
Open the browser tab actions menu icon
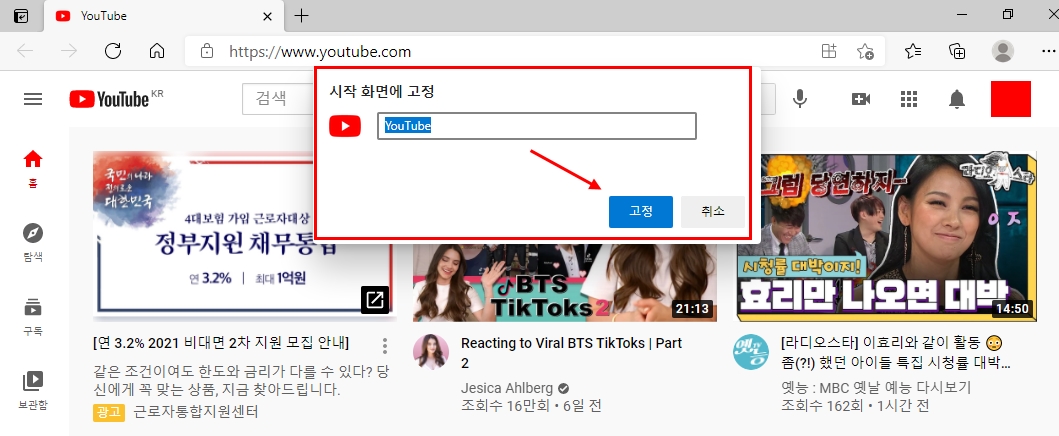(x=21, y=16)
